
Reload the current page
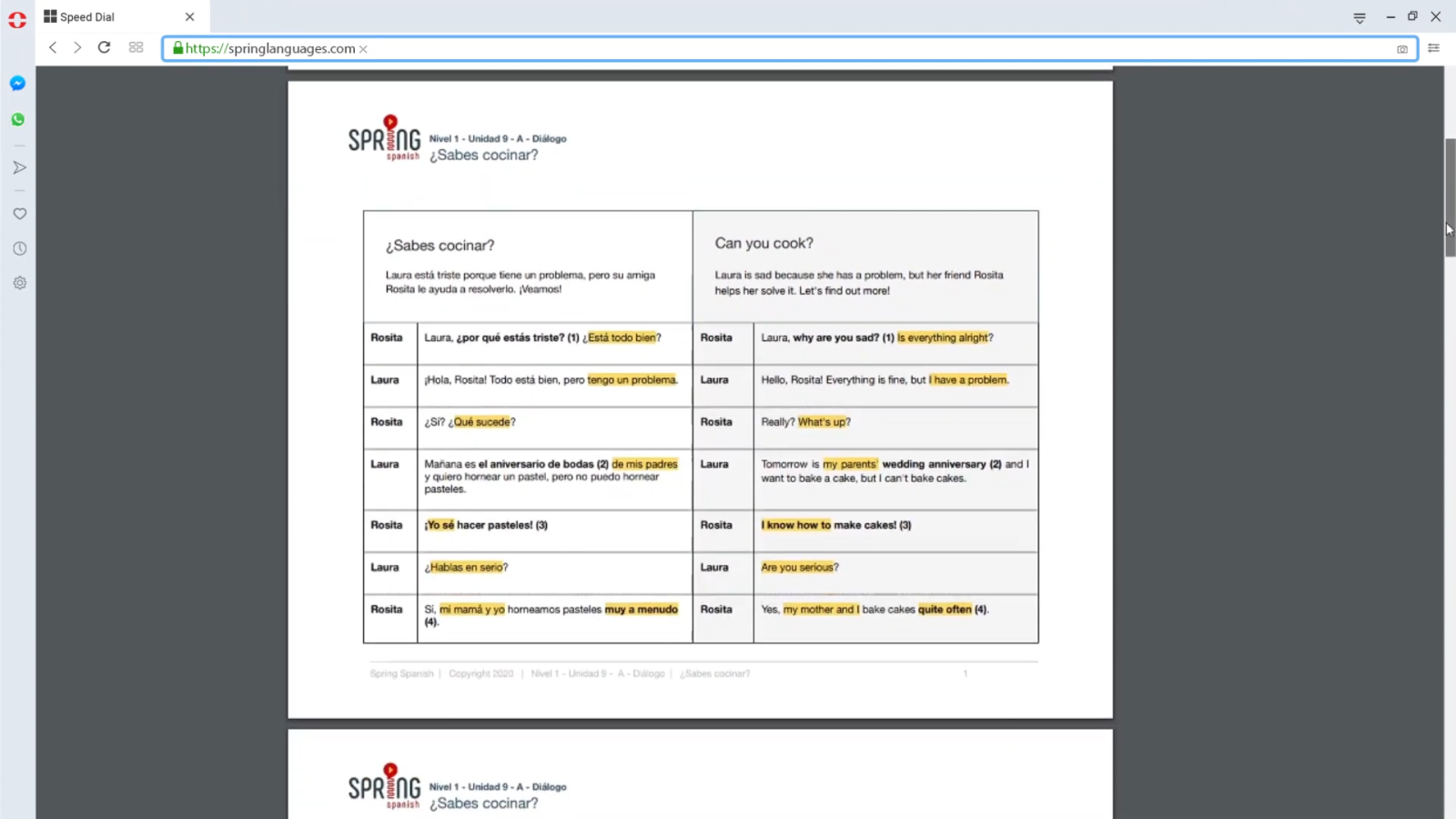point(105,47)
